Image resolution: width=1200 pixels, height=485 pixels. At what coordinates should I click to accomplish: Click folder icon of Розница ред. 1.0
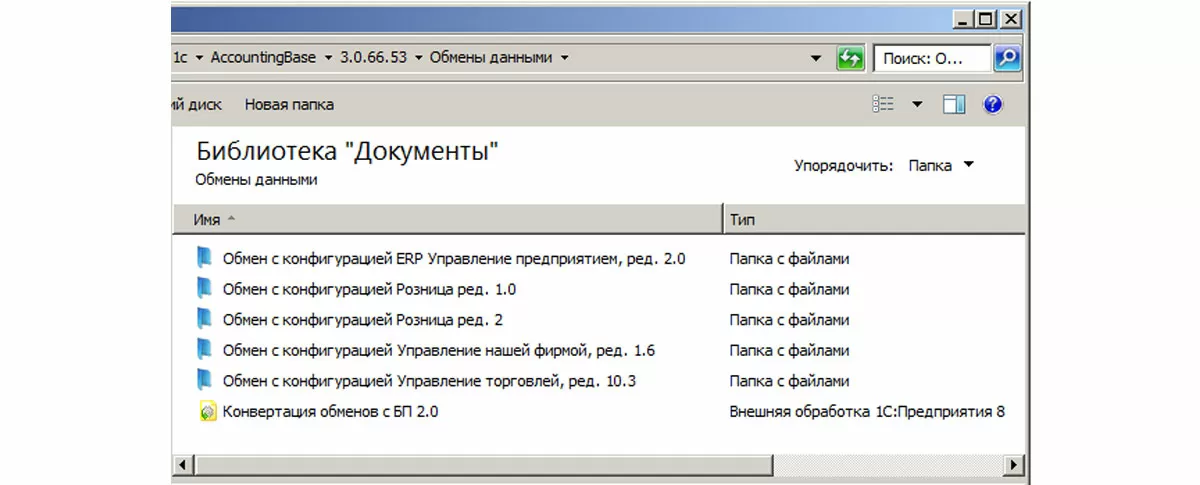click(x=205, y=289)
